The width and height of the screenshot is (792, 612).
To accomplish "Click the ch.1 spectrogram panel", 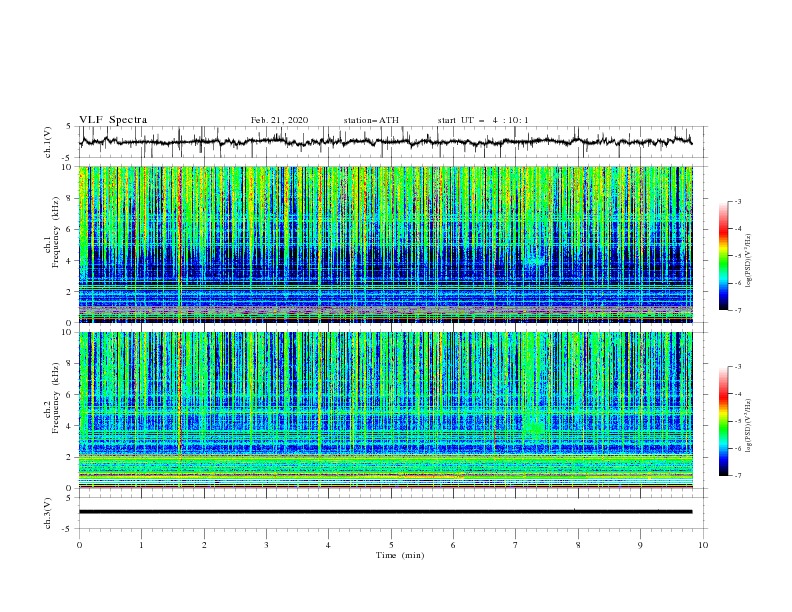I will (x=385, y=244).
